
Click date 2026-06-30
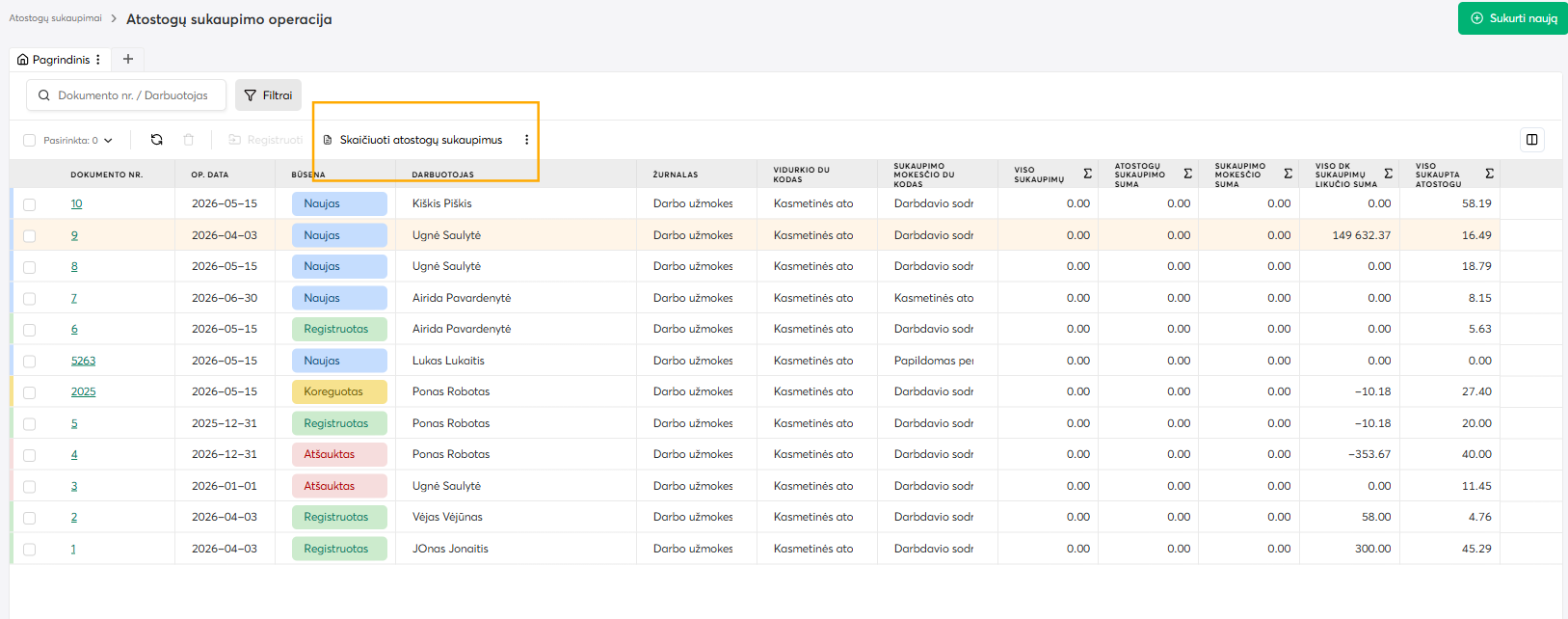(225, 298)
